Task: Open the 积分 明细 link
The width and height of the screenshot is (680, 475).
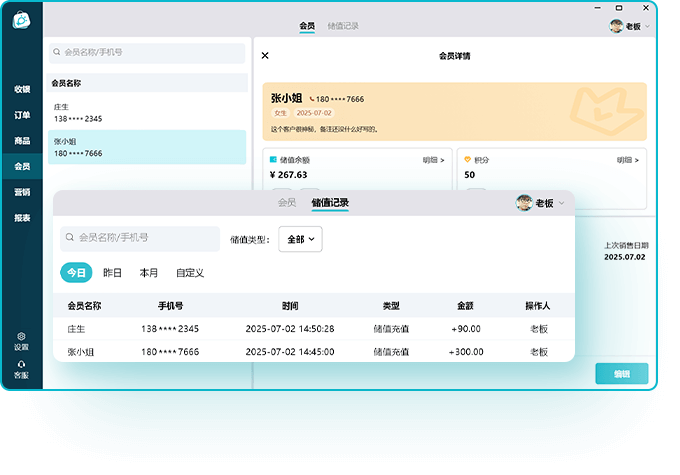Action: tap(628, 160)
